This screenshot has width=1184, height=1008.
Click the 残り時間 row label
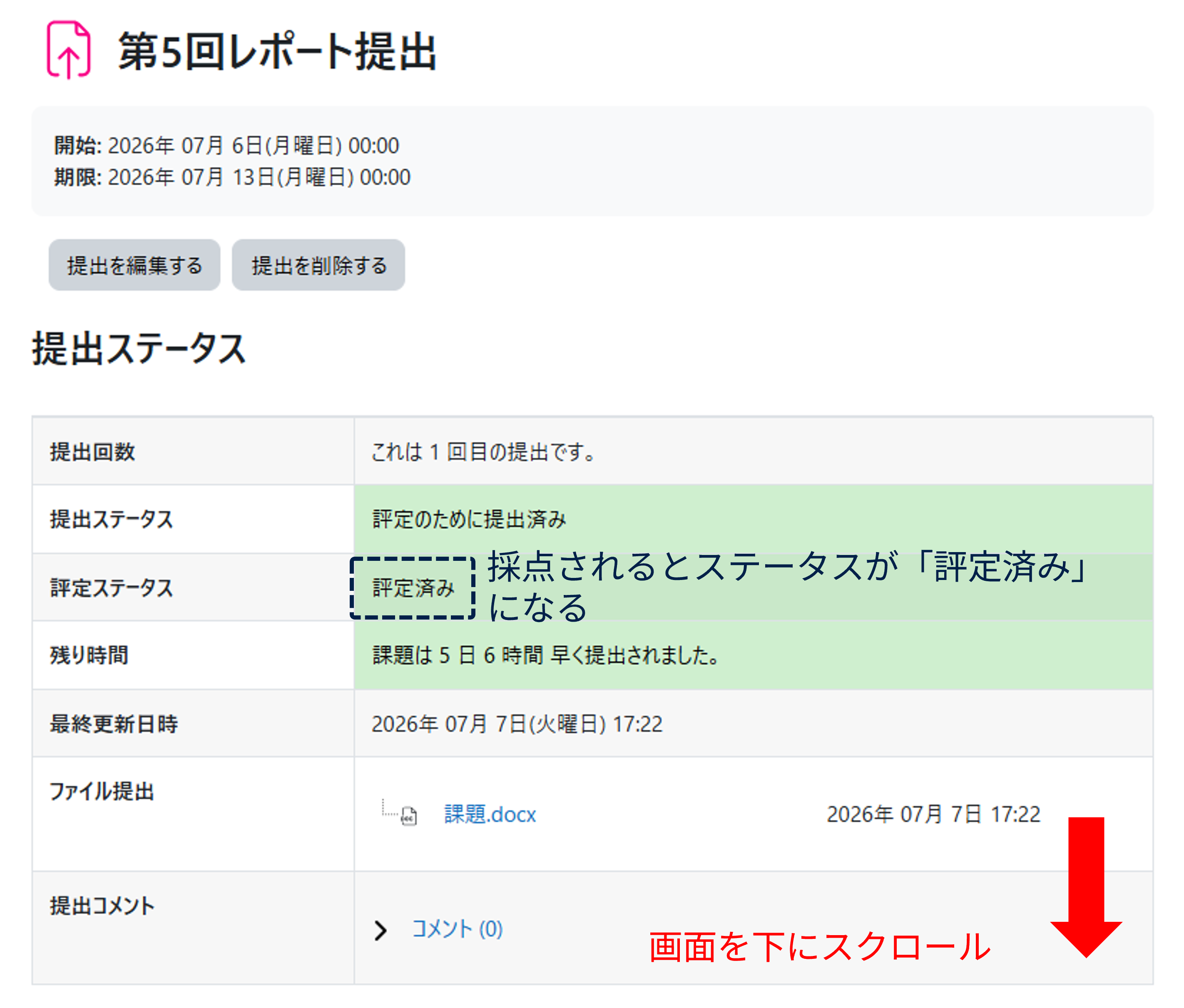(89, 655)
